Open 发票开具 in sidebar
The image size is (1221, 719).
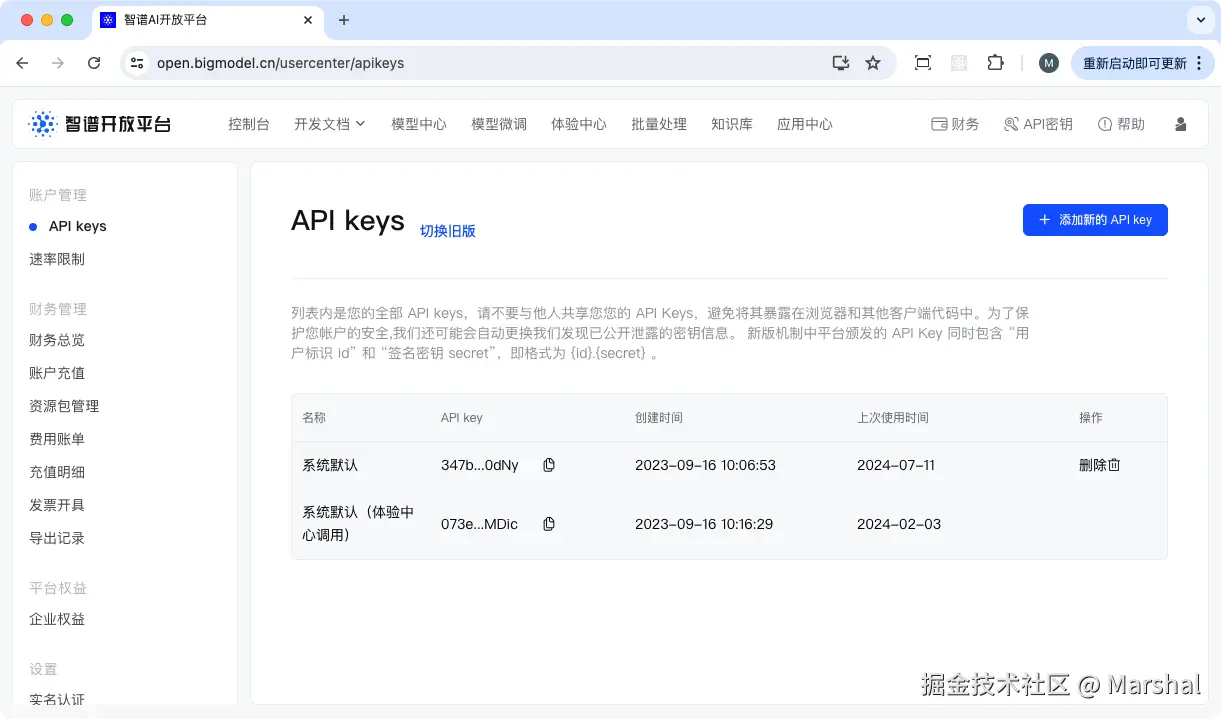point(57,505)
